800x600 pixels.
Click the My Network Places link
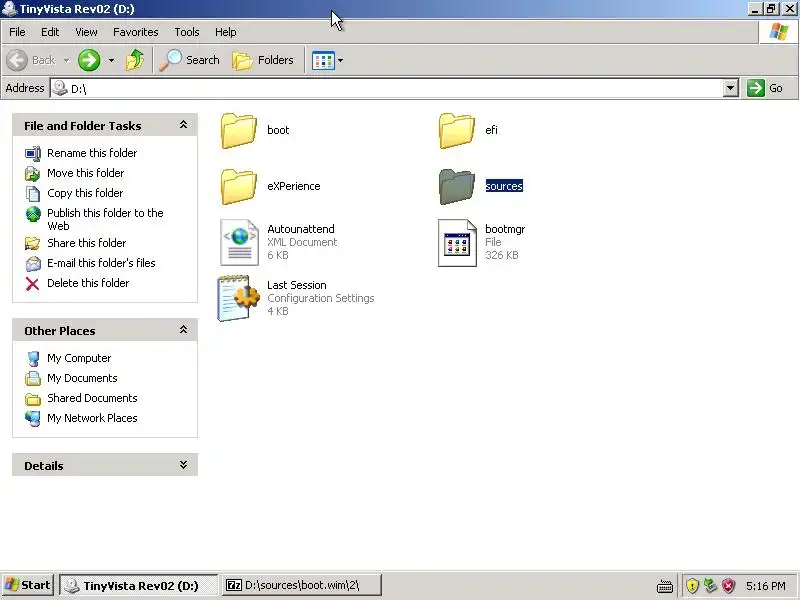click(92, 418)
